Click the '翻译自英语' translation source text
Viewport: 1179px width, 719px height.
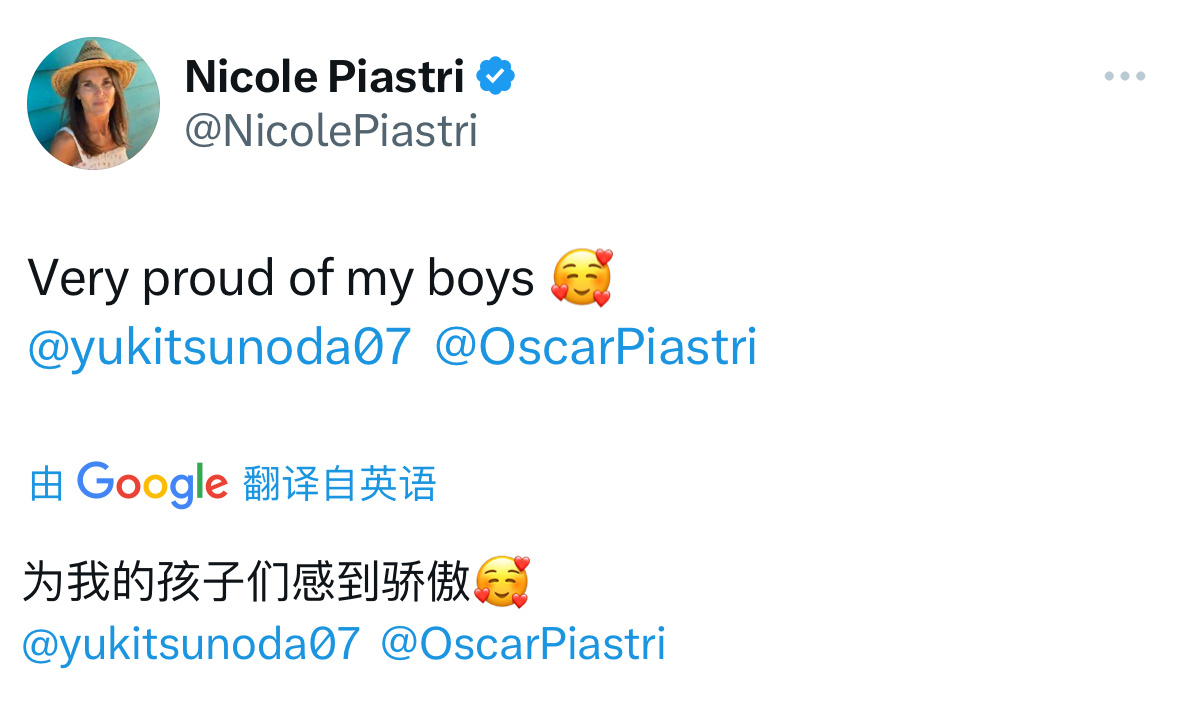(339, 484)
